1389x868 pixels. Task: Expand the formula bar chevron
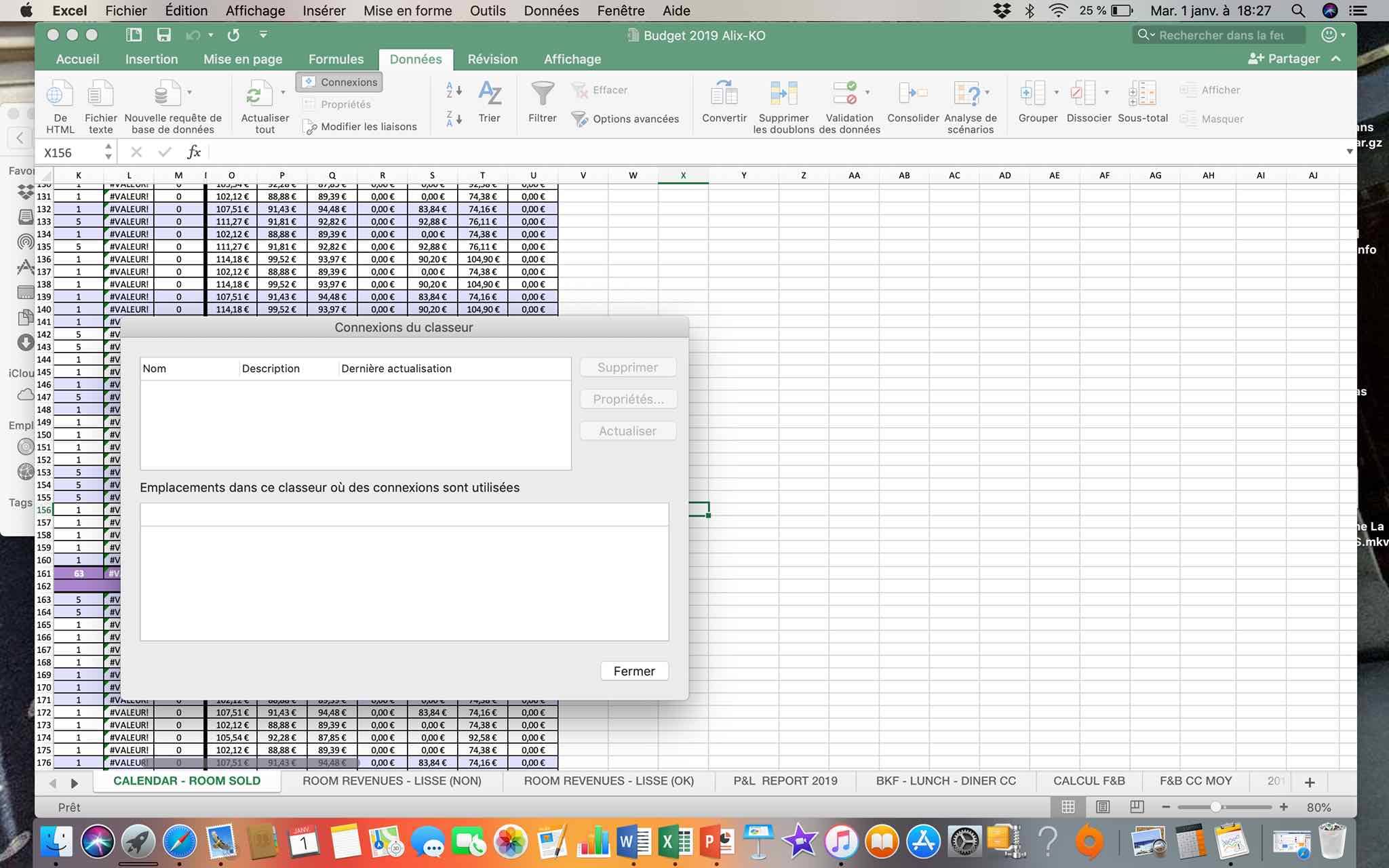[x=1349, y=152]
